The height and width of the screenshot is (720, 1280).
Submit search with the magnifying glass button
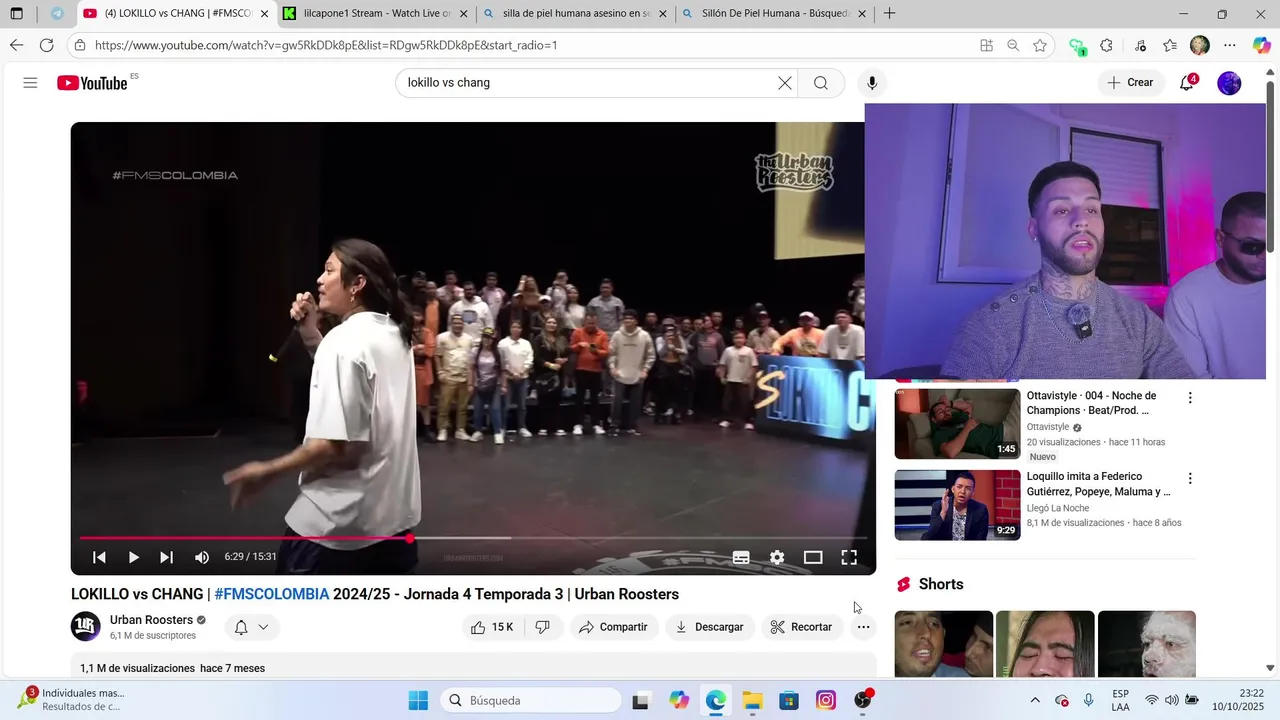coord(821,83)
